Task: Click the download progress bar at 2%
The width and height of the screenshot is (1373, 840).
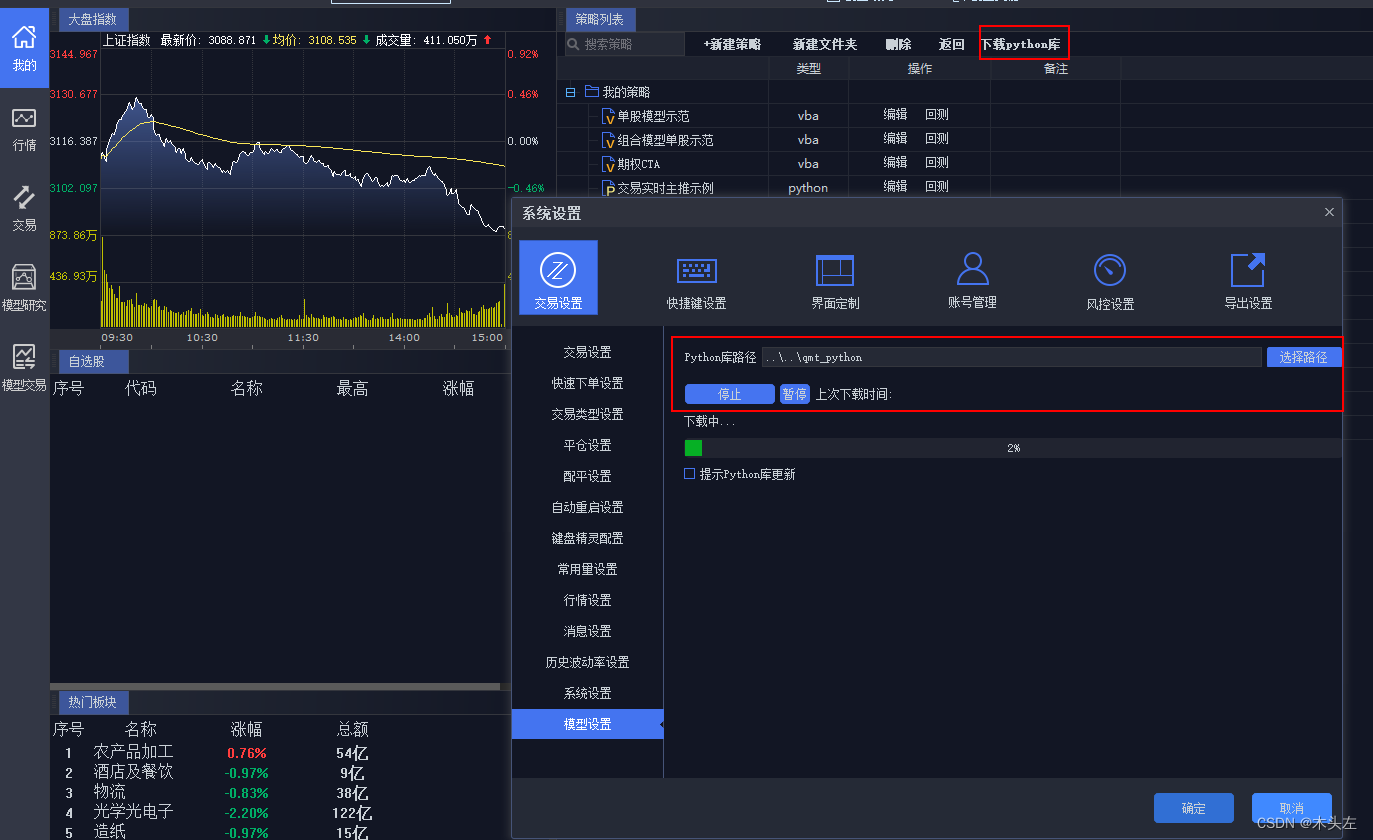Action: [x=1013, y=447]
